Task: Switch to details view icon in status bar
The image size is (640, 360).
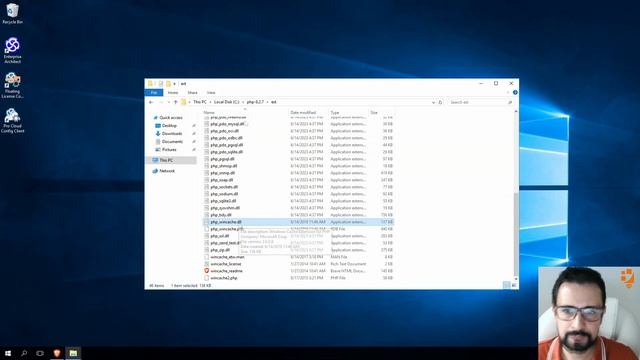Action: click(507, 285)
